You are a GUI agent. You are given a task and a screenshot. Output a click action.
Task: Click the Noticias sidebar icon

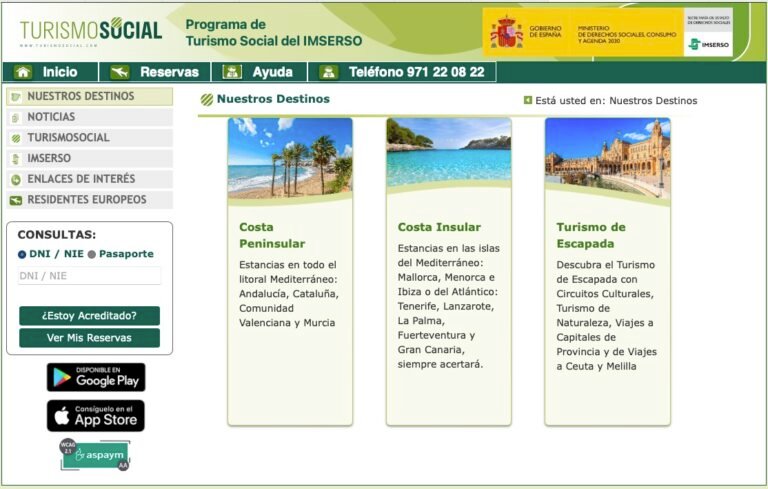click(16, 118)
